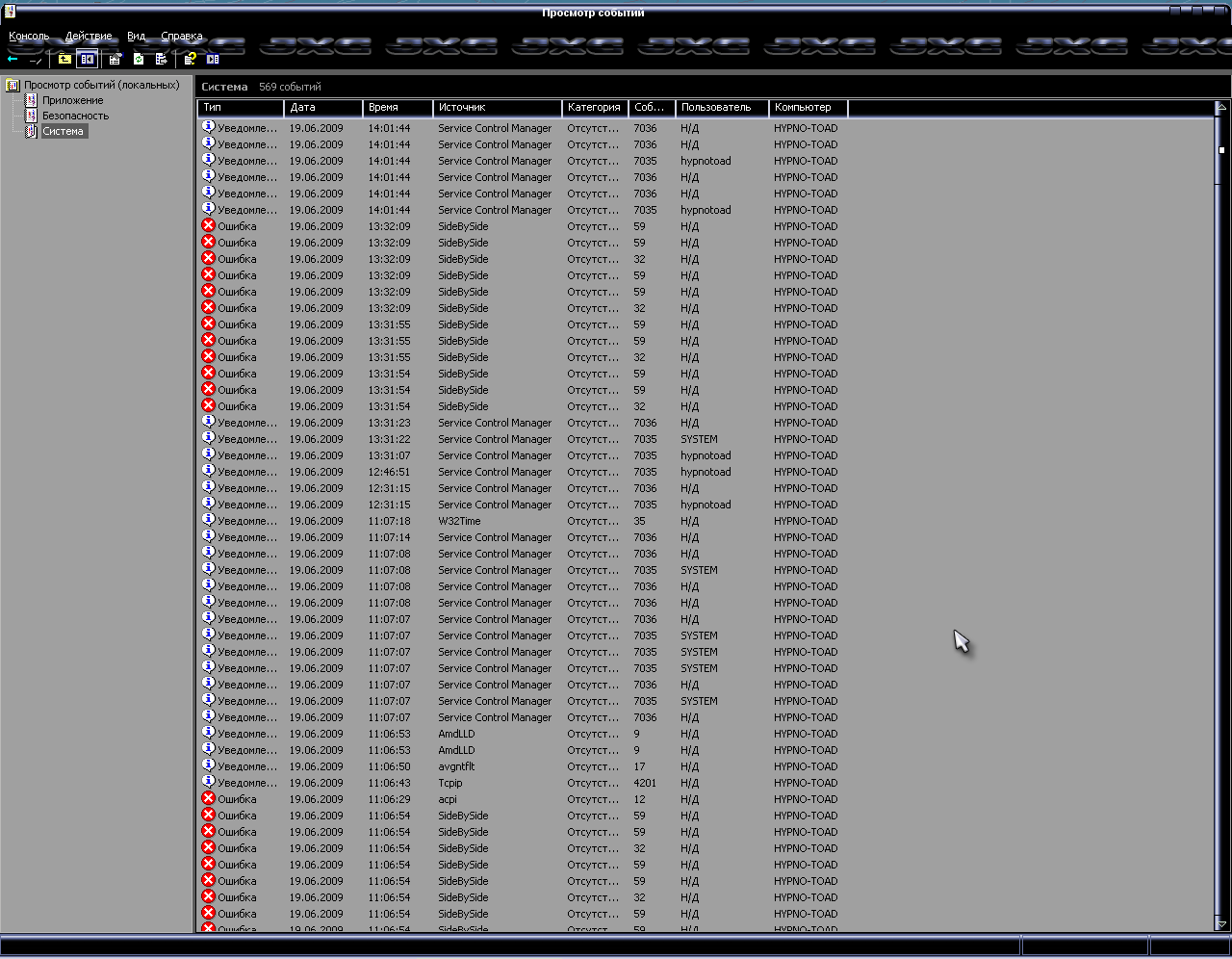Screen dimensions: 1232x959
Task: Click the rightmost toolbar pane icon
Action: pos(213,60)
